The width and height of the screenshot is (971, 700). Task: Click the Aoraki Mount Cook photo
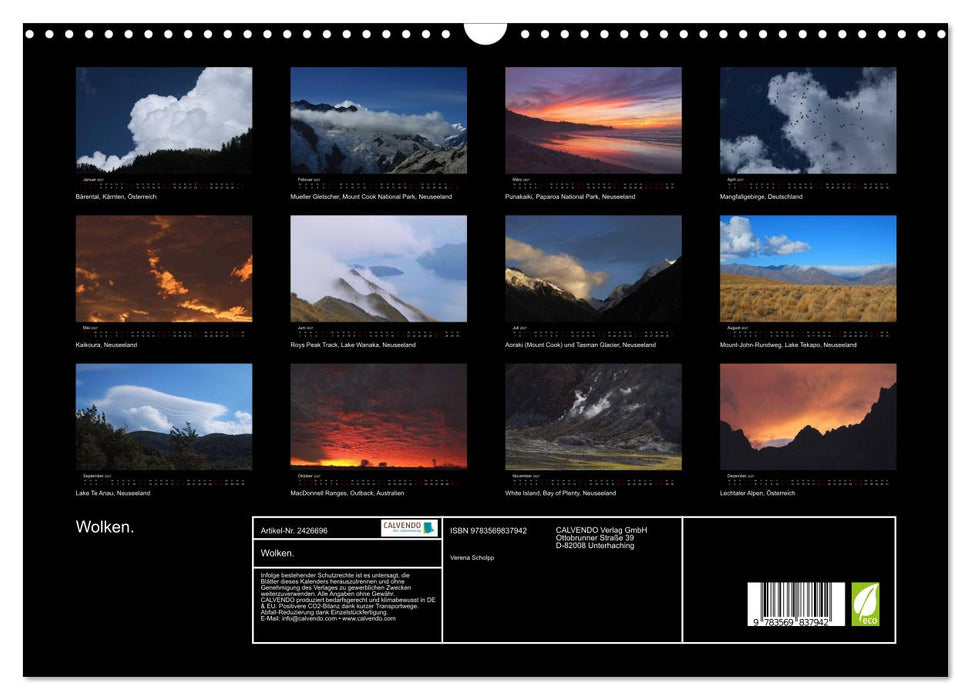(x=593, y=268)
